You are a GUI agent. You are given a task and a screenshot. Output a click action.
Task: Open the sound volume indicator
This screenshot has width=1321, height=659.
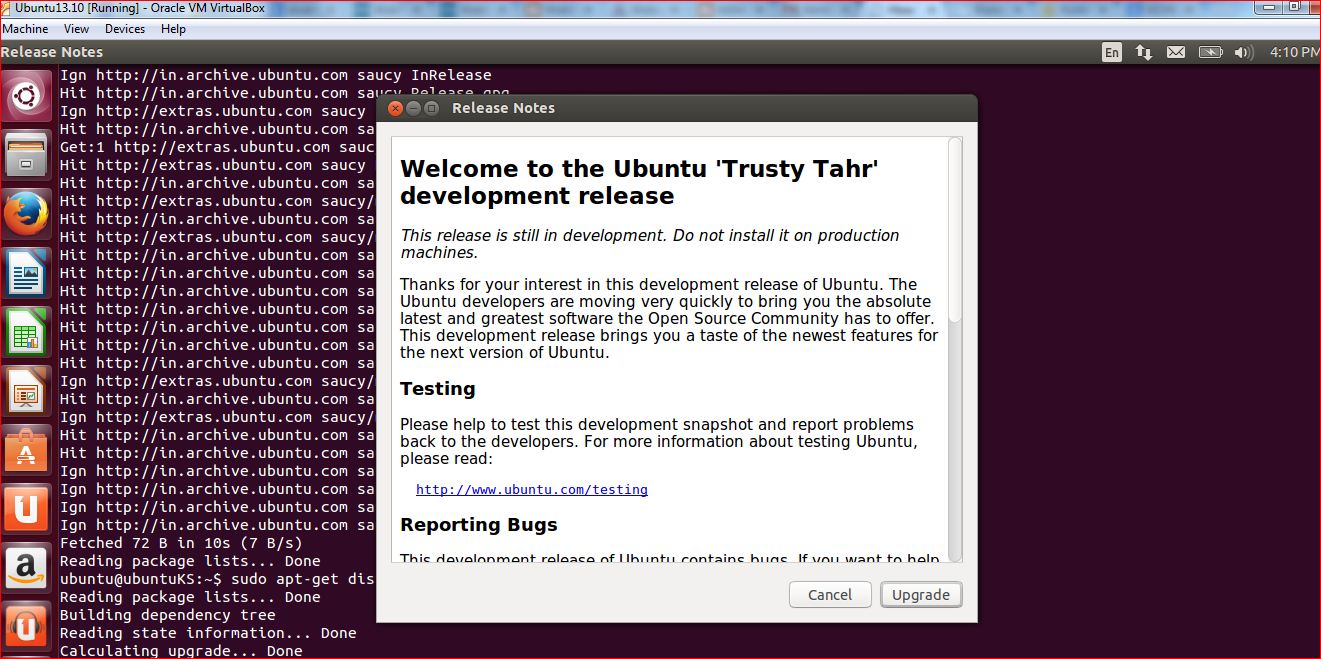tap(1244, 52)
